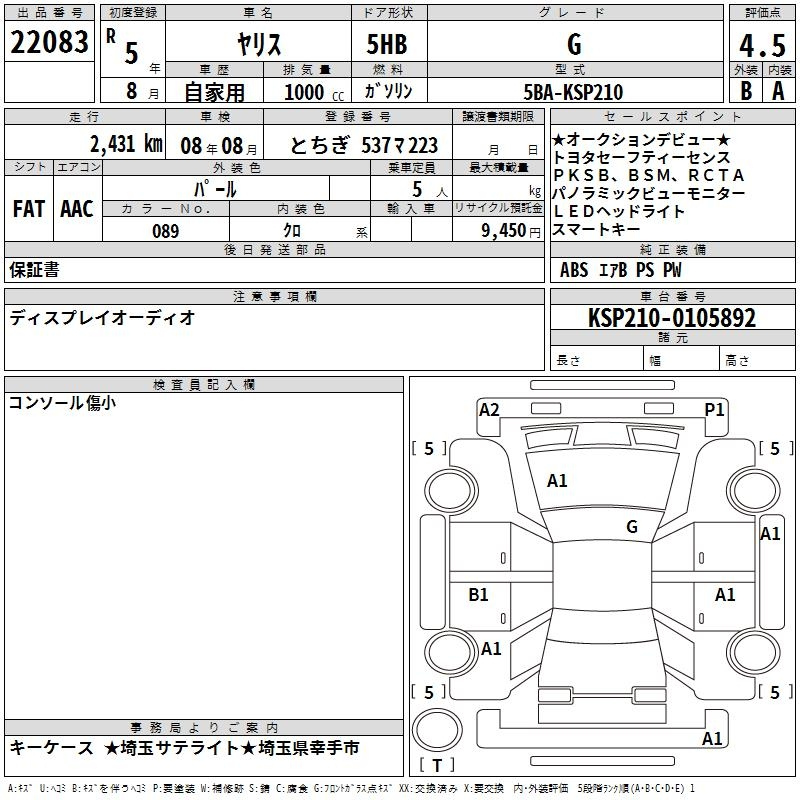800x800 pixels.
Task: Select the リサイクル預託金 header
Action: (498, 208)
